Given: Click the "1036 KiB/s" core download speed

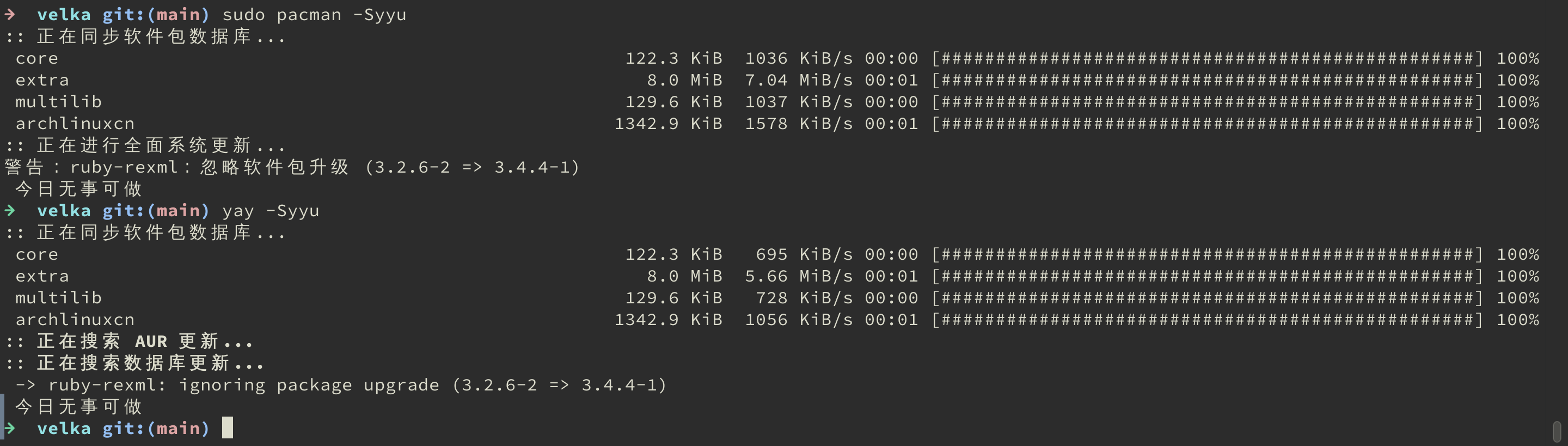Looking at the screenshot, I should tap(799, 58).
